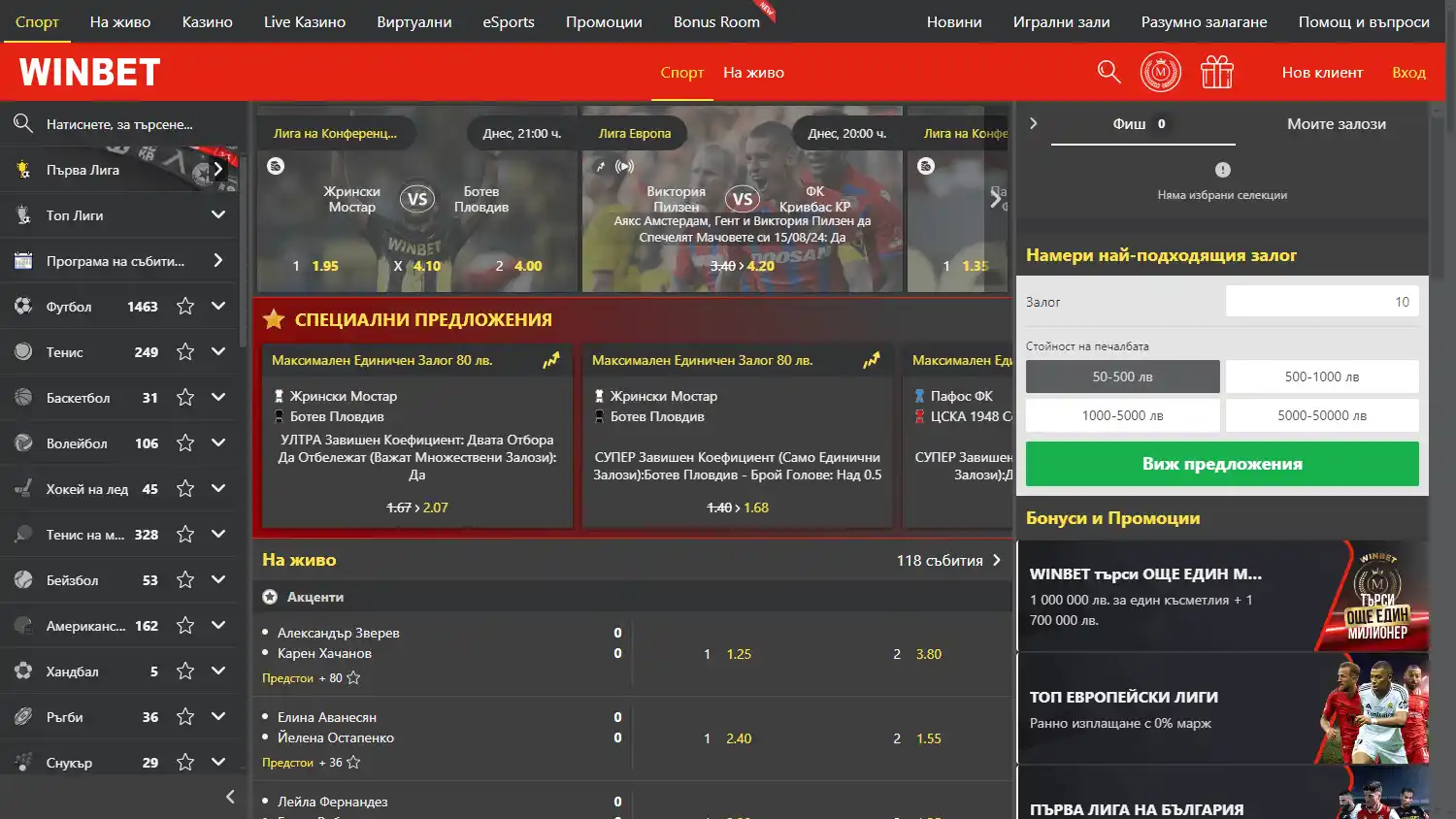
Task: Open Програма на събития arrow
Action: click(218, 261)
